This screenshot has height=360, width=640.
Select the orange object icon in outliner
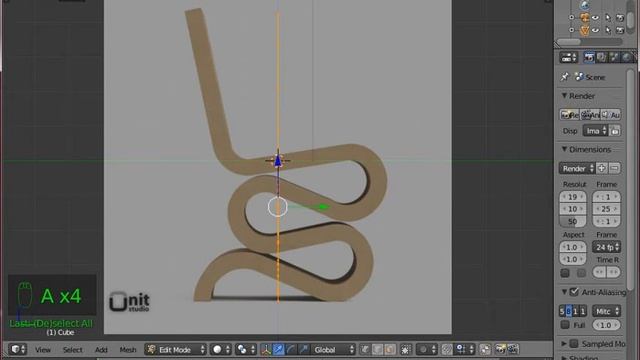pyautogui.click(x=584, y=18)
